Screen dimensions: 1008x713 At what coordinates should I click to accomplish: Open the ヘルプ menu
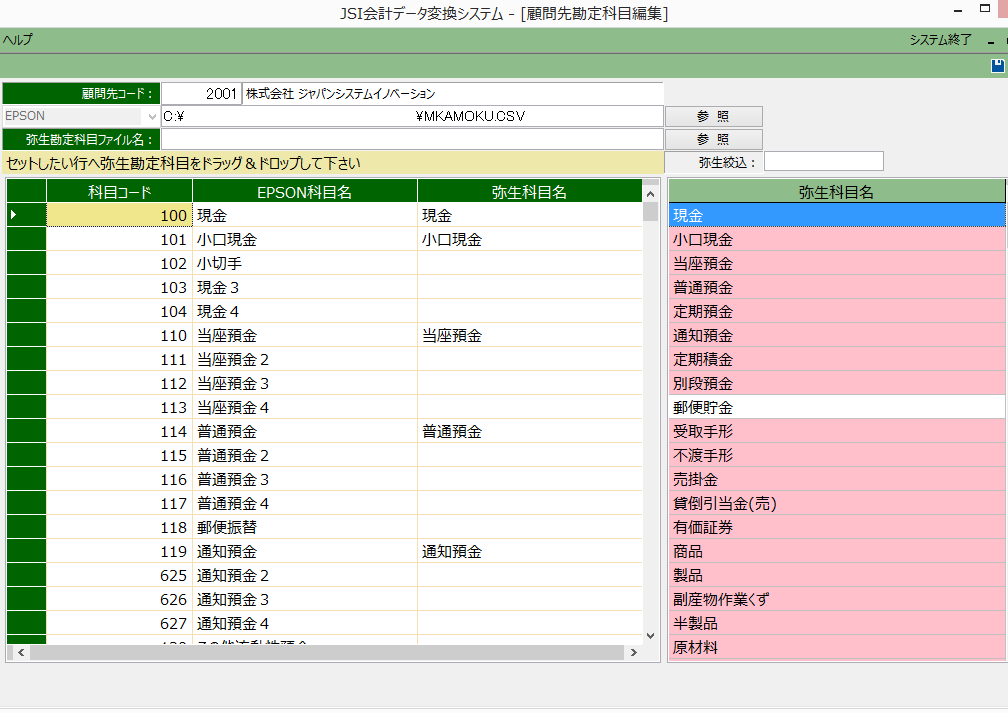click(x=17, y=40)
